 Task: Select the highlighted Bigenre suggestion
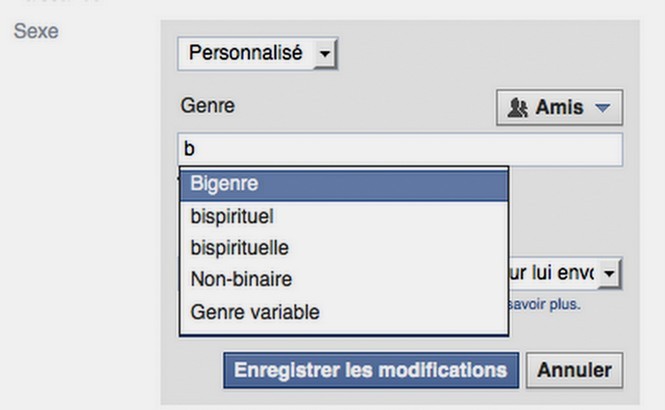tap(344, 184)
